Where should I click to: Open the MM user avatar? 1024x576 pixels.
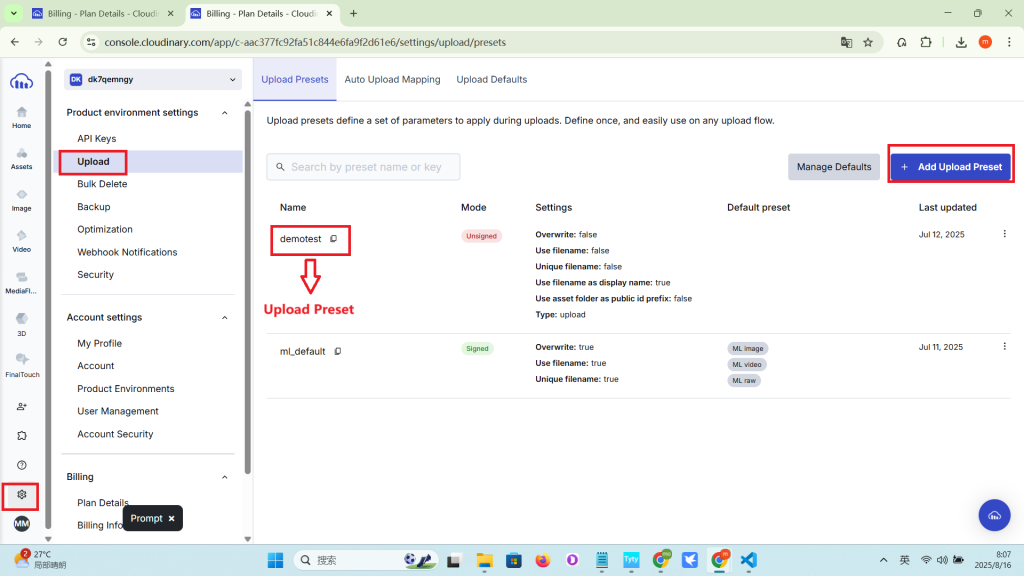click(x=22, y=524)
